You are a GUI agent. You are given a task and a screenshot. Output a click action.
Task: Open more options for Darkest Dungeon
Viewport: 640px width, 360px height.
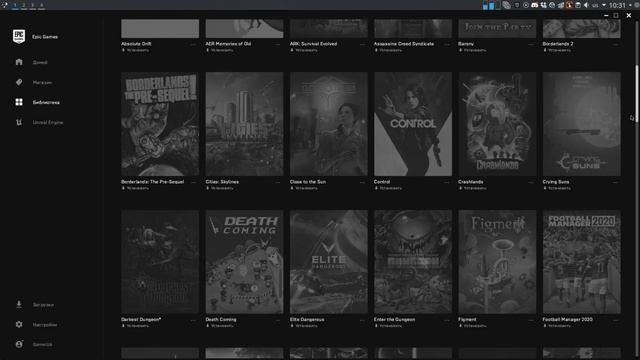click(193, 320)
